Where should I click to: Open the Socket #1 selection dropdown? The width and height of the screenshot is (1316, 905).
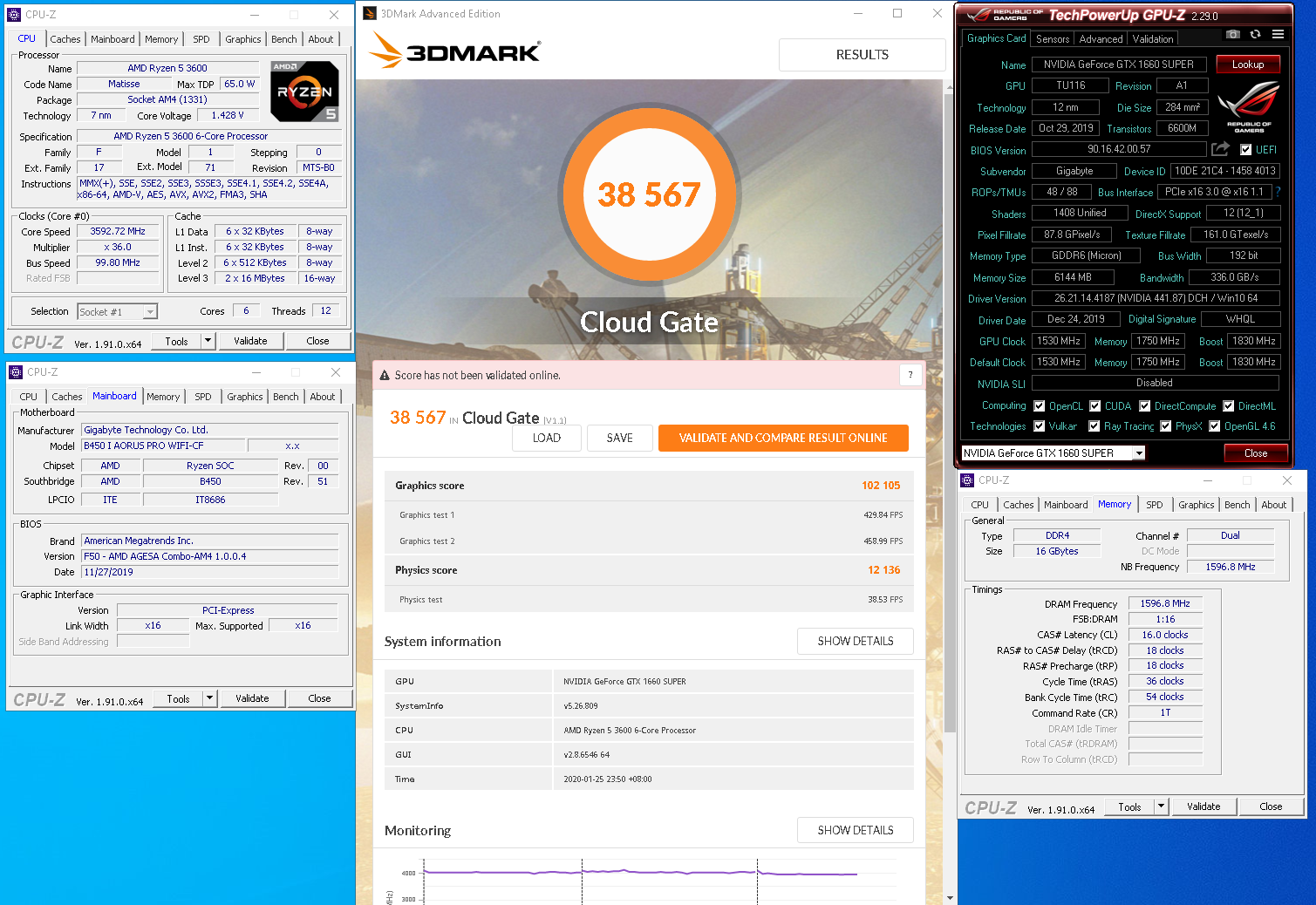(117, 311)
